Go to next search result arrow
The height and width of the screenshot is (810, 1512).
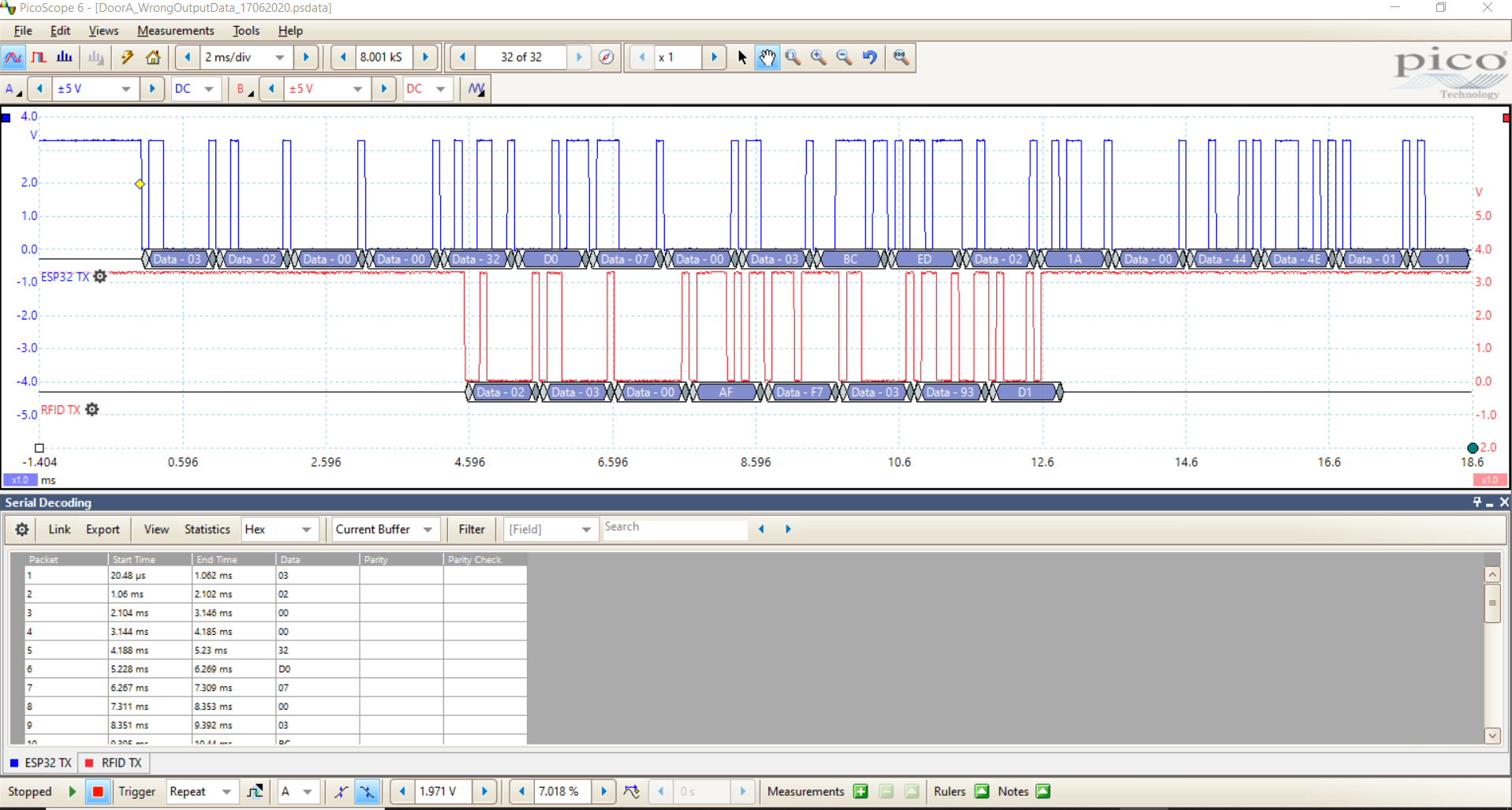pos(787,529)
